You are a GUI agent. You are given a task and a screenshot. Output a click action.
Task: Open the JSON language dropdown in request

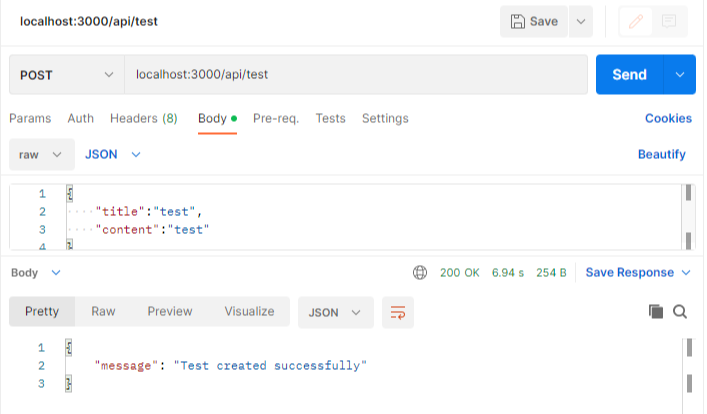pos(113,154)
